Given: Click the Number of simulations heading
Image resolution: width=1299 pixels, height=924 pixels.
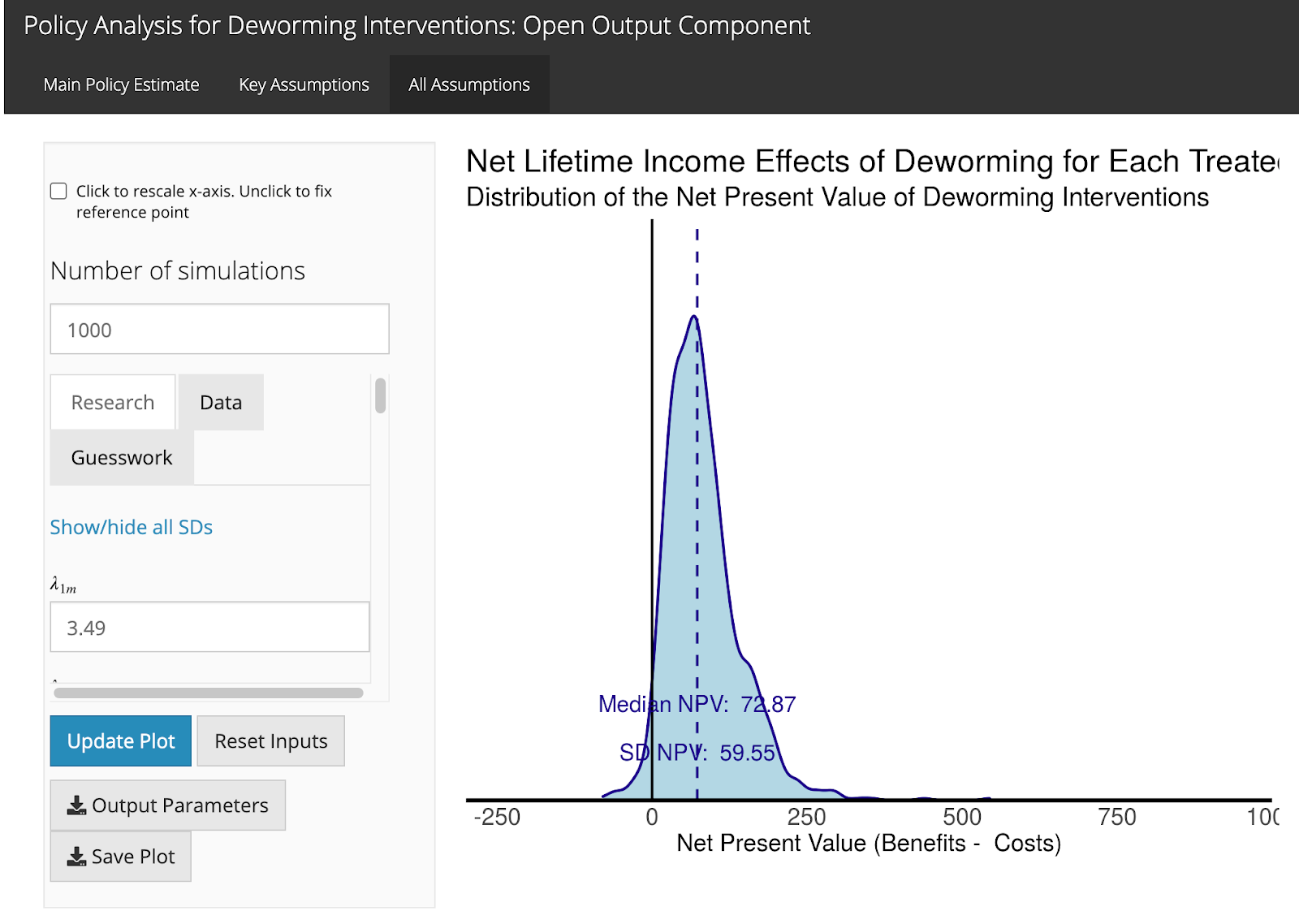Looking at the screenshot, I should 178,270.
